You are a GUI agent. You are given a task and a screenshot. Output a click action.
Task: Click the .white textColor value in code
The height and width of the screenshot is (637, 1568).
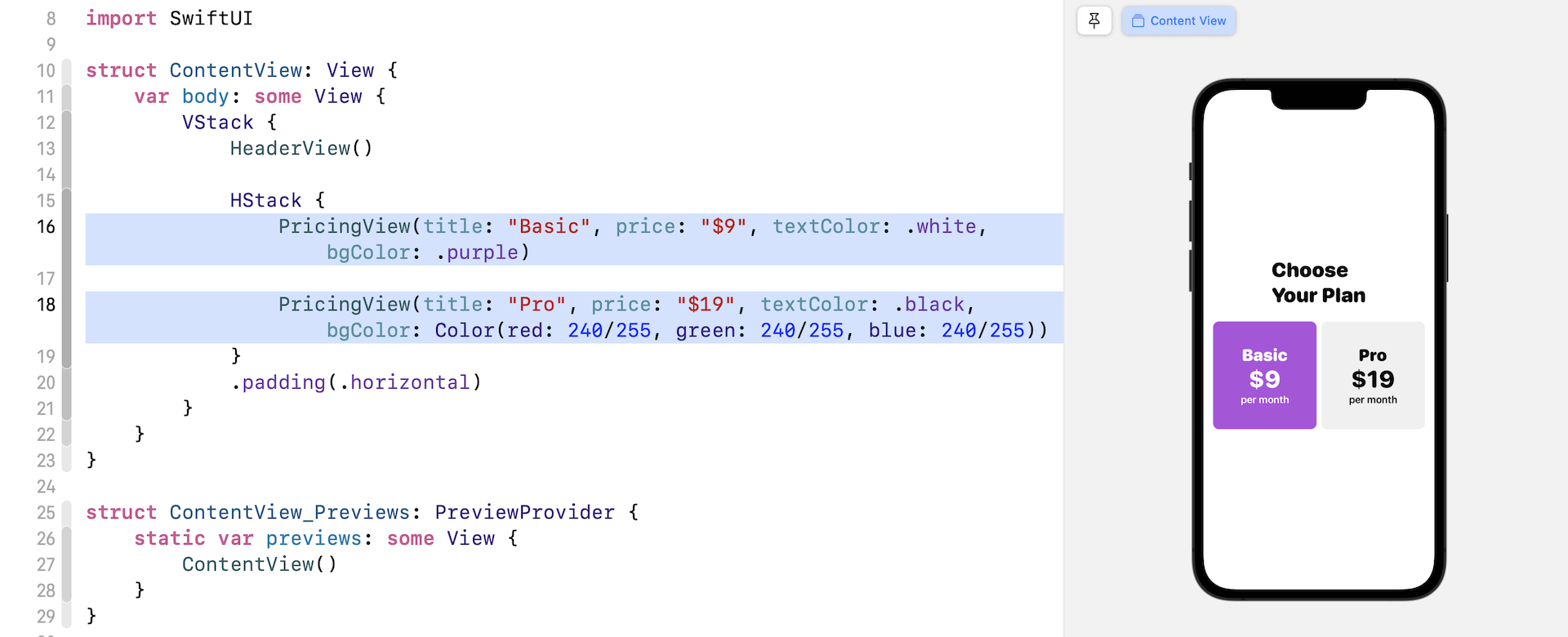(x=941, y=226)
